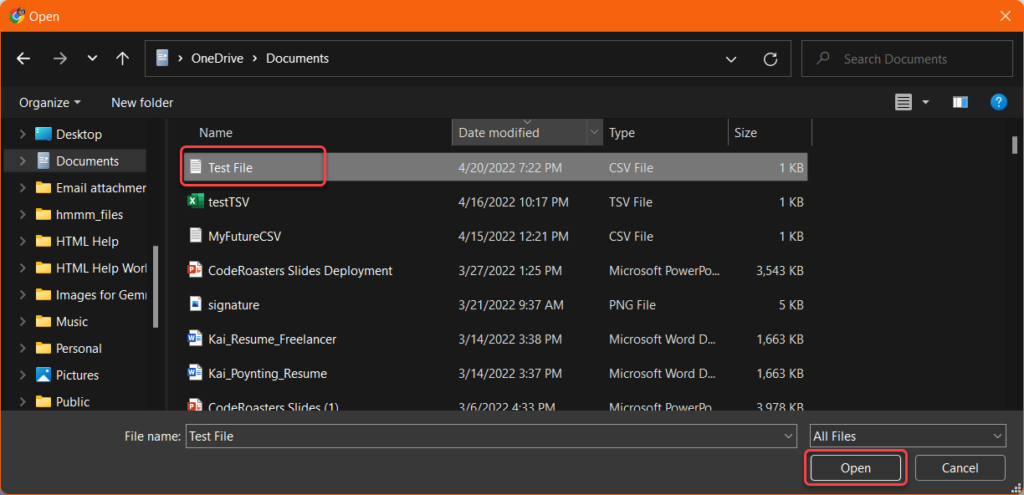
Task: Click New folder in the toolbar
Action: tap(142, 102)
